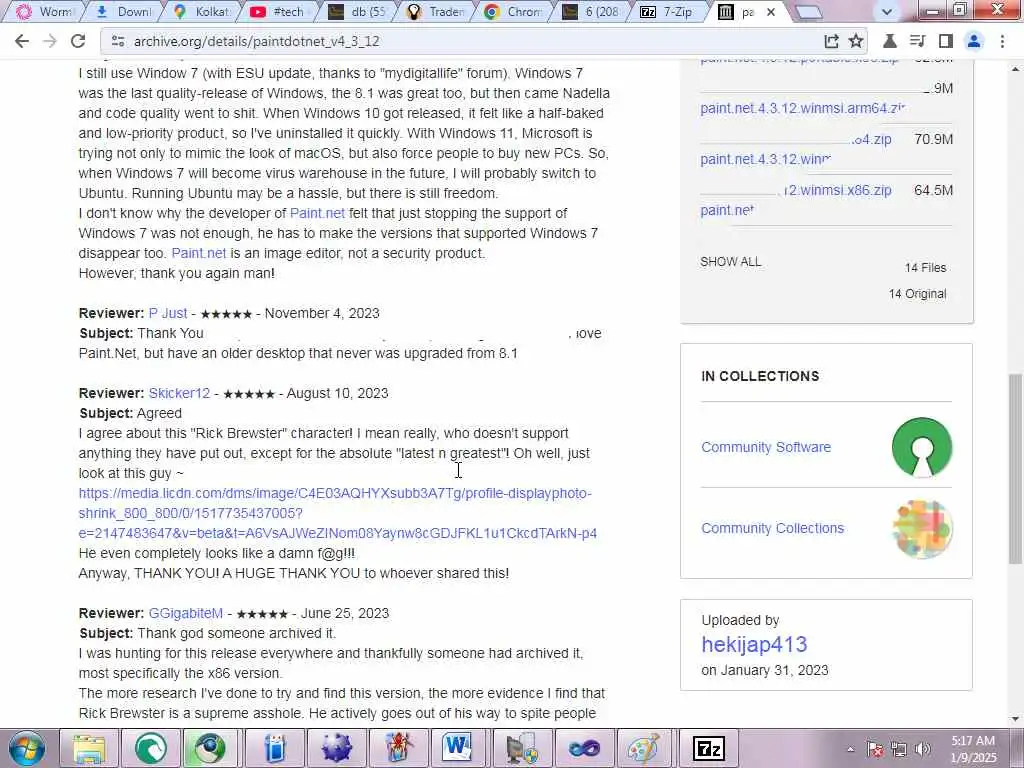Open Windows Explorer from taskbar
Image resolution: width=1024 pixels, height=768 pixels.
pos(89,748)
